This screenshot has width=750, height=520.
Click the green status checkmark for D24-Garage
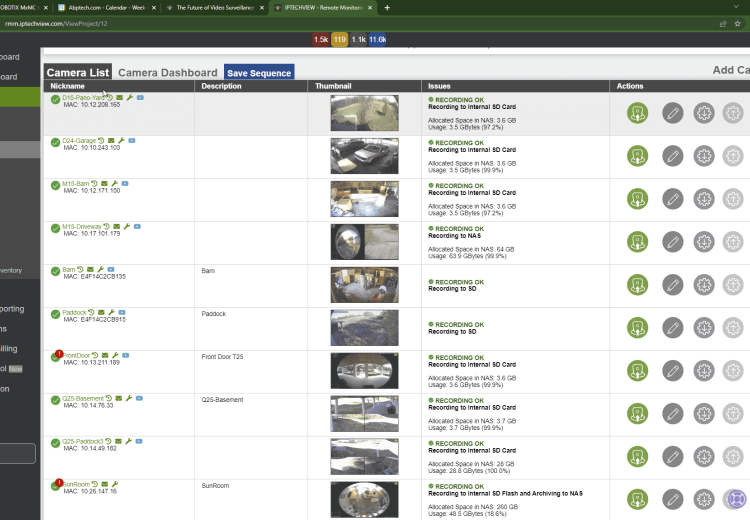pos(55,143)
